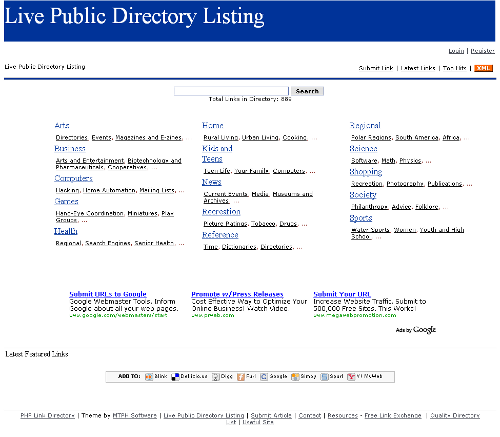Image resolution: width=500 pixels, height=437 pixels.
Task: Open the Kids and Teens category
Action: coord(217,153)
